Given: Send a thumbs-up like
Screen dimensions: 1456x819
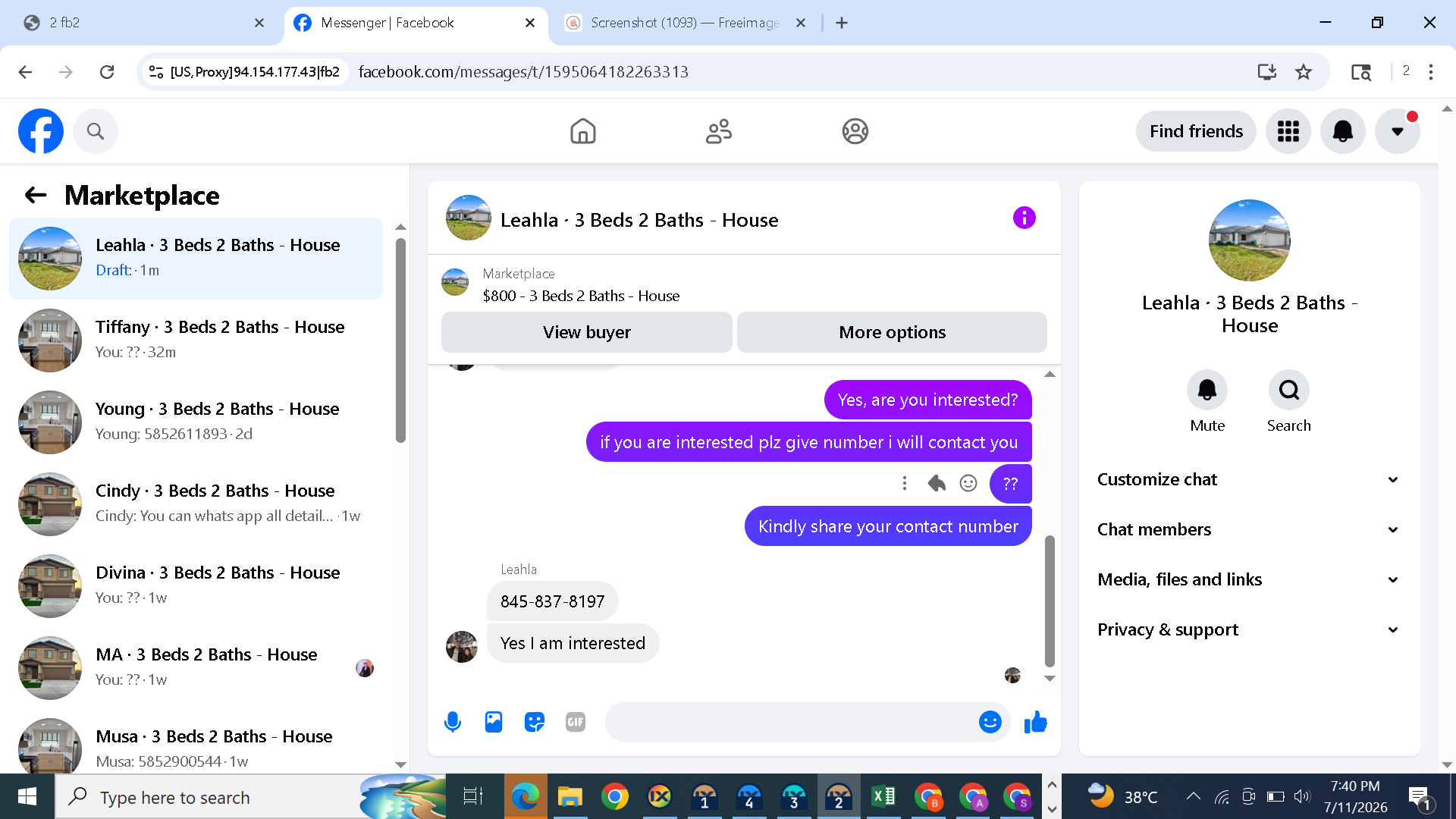Looking at the screenshot, I should (1035, 722).
